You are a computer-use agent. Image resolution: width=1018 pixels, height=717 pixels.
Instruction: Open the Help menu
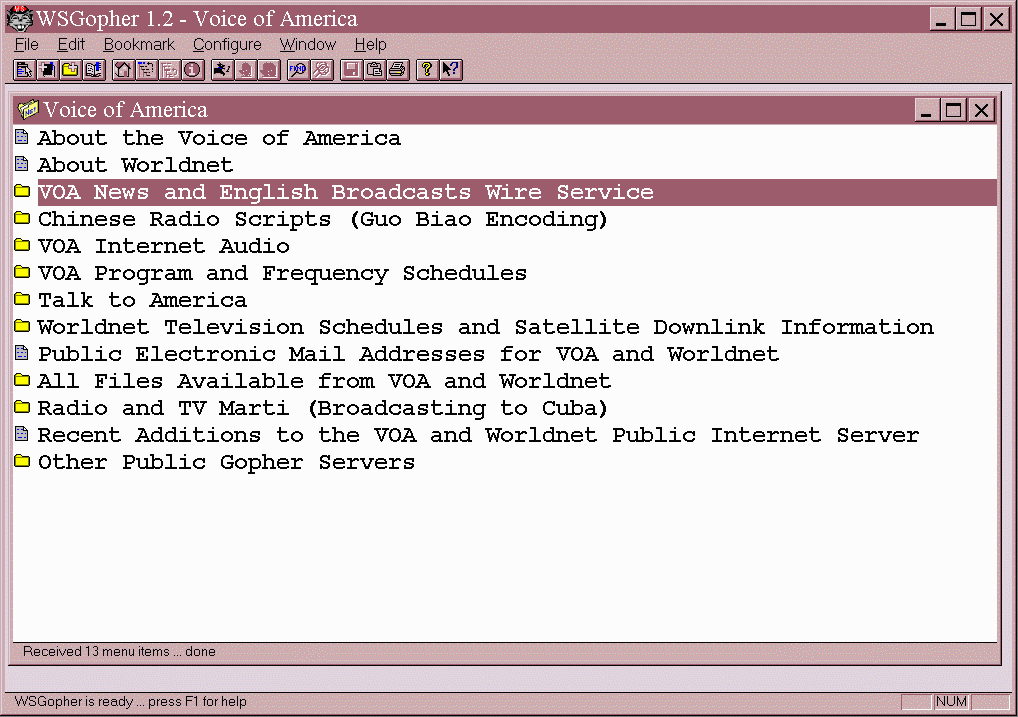pos(370,44)
